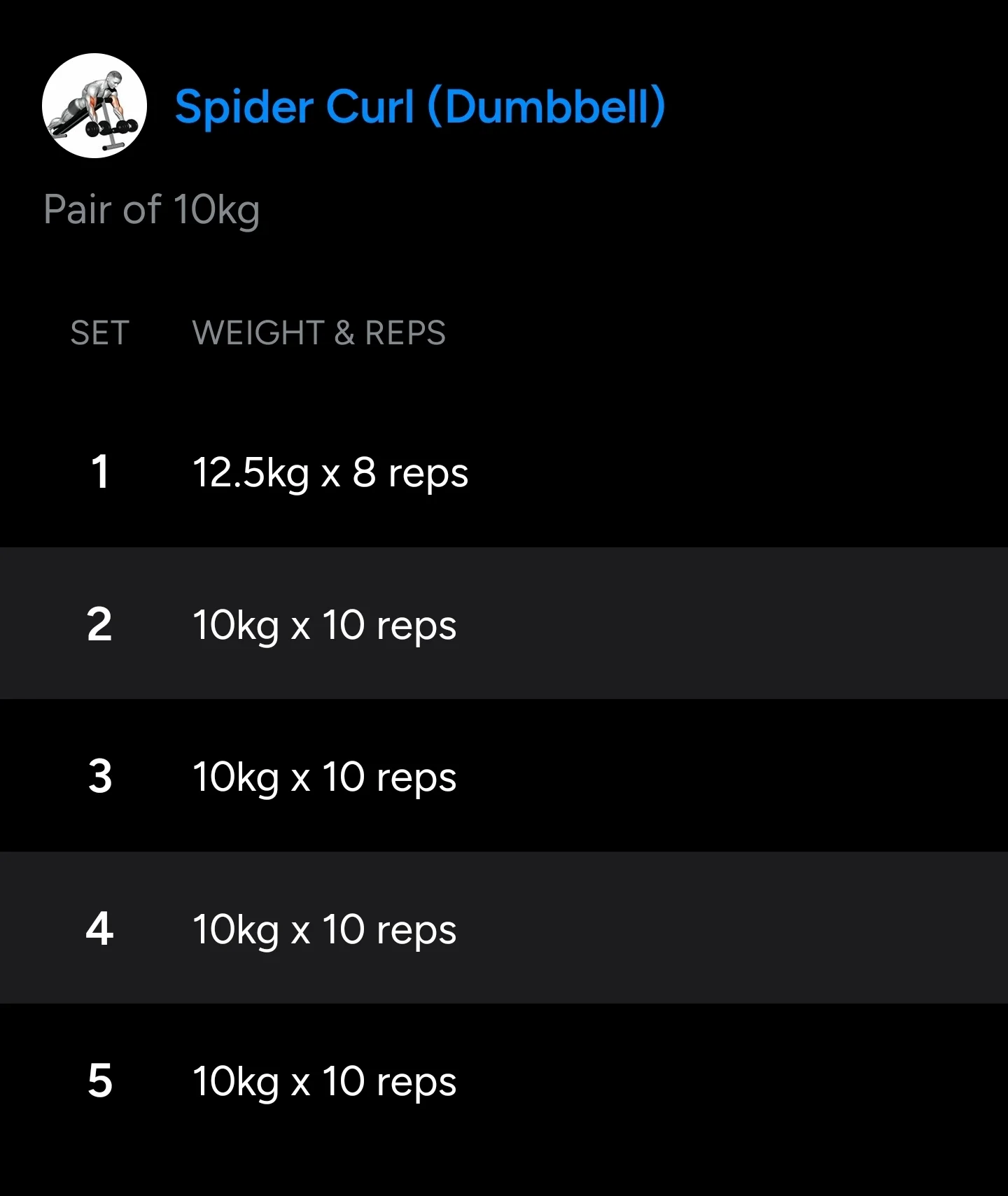Tap the 10kg weight in set 5

point(235,1081)
